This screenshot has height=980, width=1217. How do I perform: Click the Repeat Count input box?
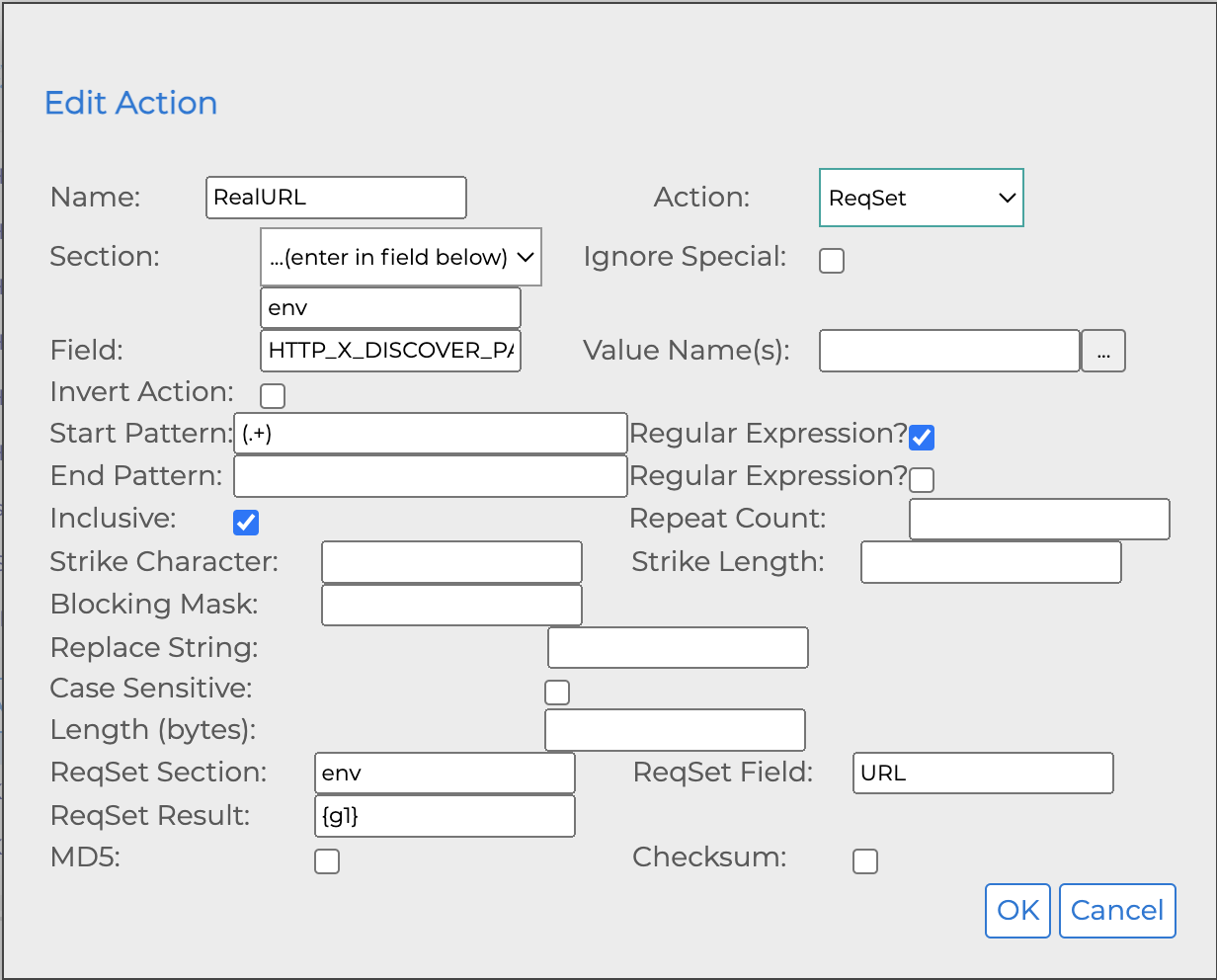click(x=1039, y=520)
